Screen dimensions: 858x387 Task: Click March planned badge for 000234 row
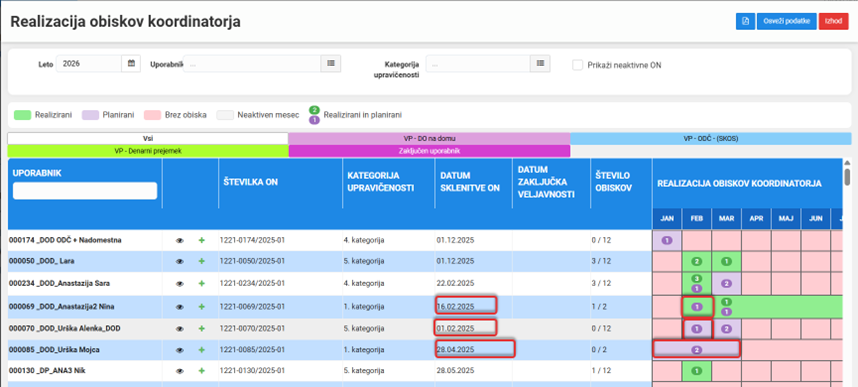[x=726, y=284]
